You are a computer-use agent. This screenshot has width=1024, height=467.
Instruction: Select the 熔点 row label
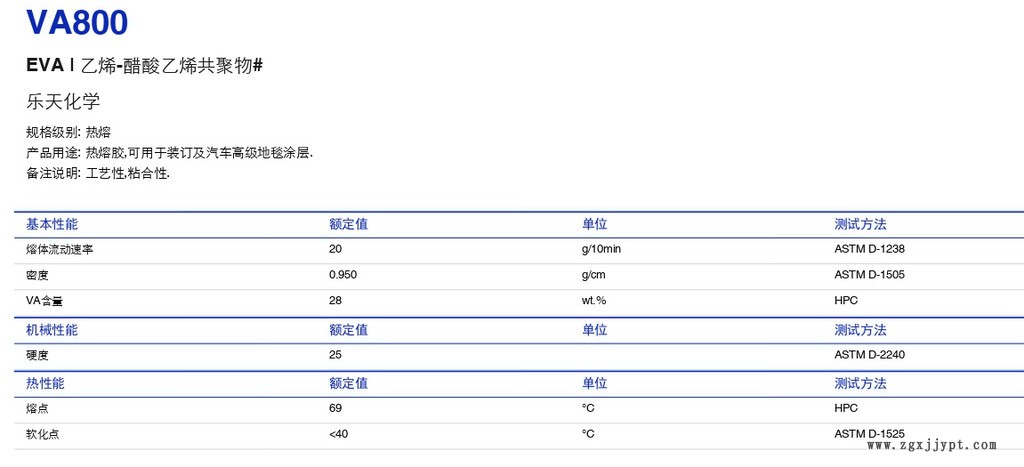click(x=37, y=408)
